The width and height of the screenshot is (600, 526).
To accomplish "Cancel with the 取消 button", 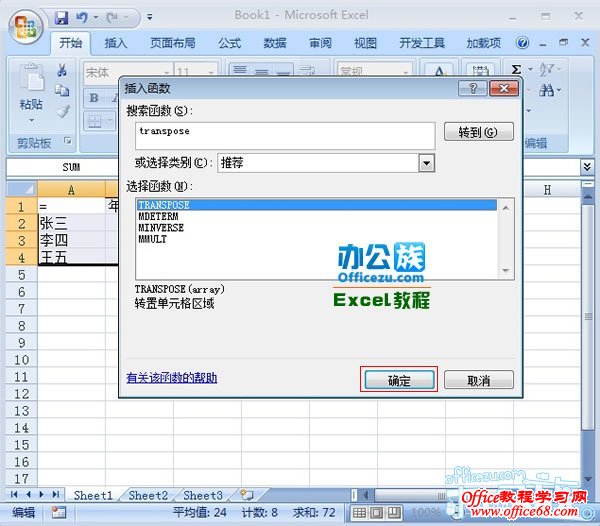I will [x=478, y=380].
